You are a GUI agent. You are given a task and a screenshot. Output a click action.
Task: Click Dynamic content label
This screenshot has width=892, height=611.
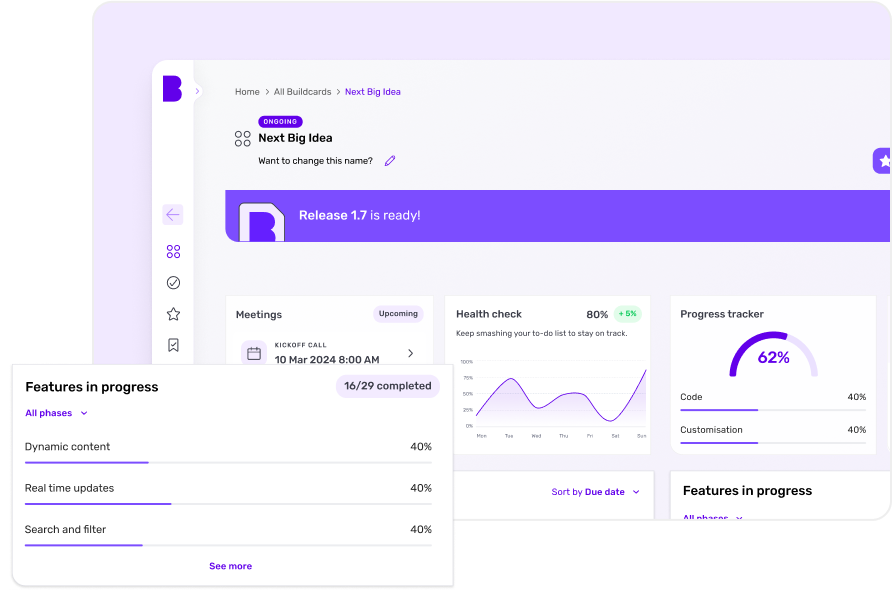[x=68, y=447]
